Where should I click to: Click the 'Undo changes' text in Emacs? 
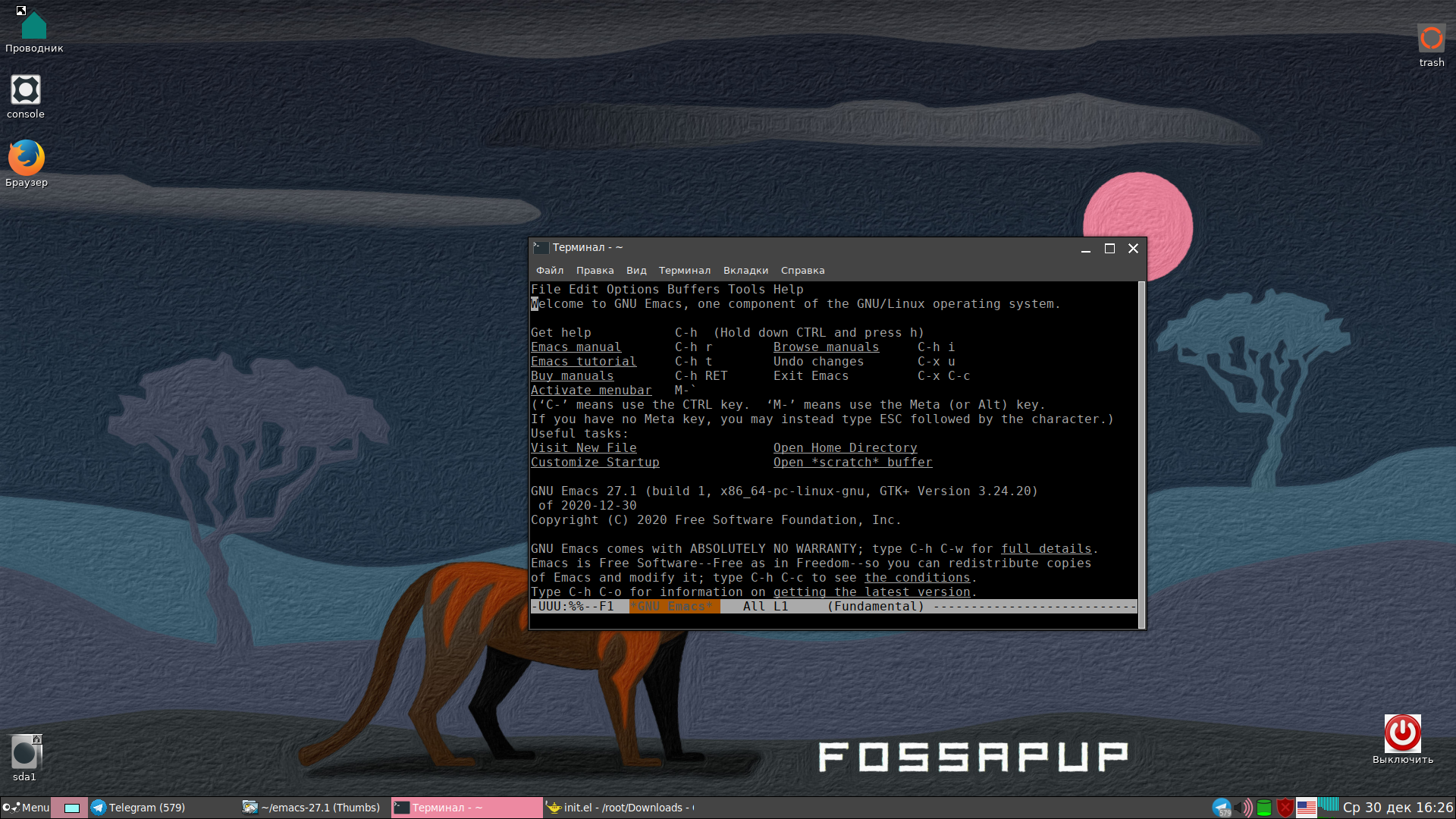pos(818,362)
